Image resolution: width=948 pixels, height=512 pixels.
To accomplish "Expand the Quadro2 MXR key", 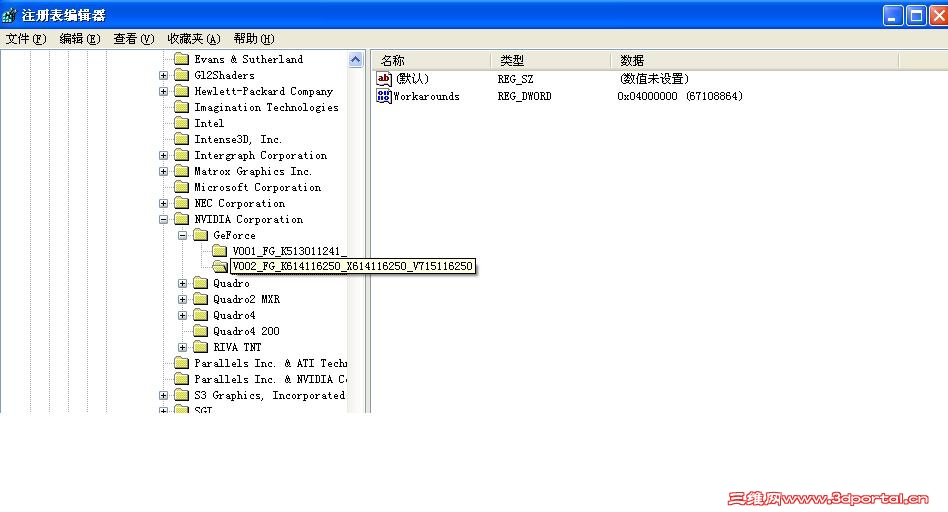I will click(183, 299).
